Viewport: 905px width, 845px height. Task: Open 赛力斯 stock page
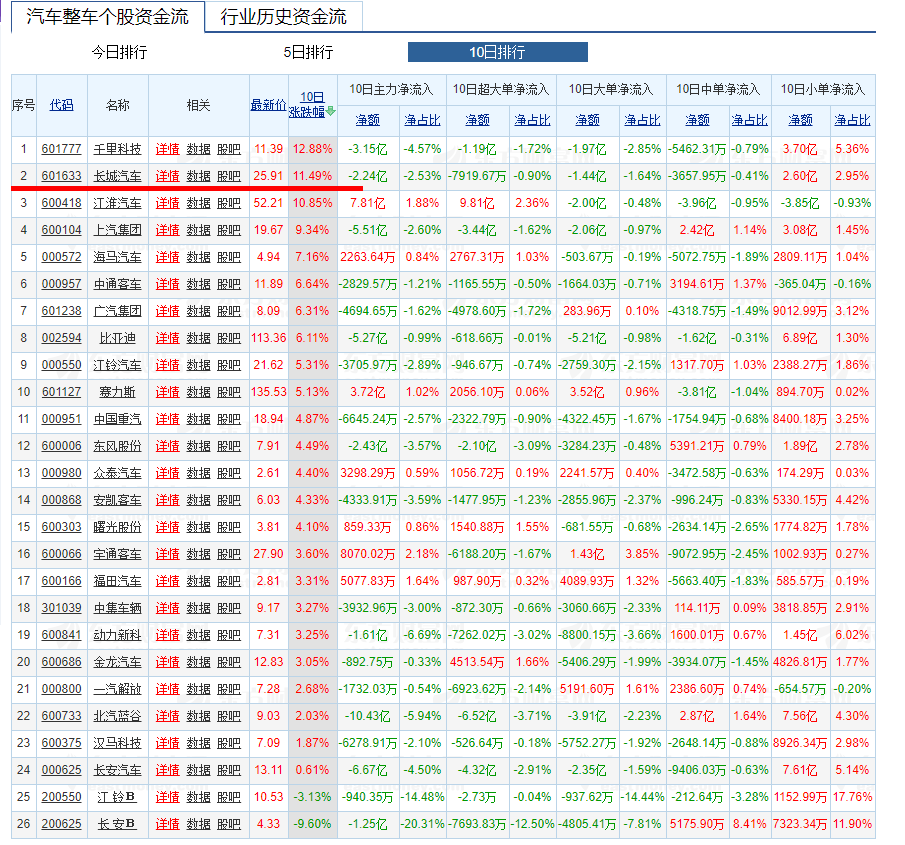click(x=118, y=392)
